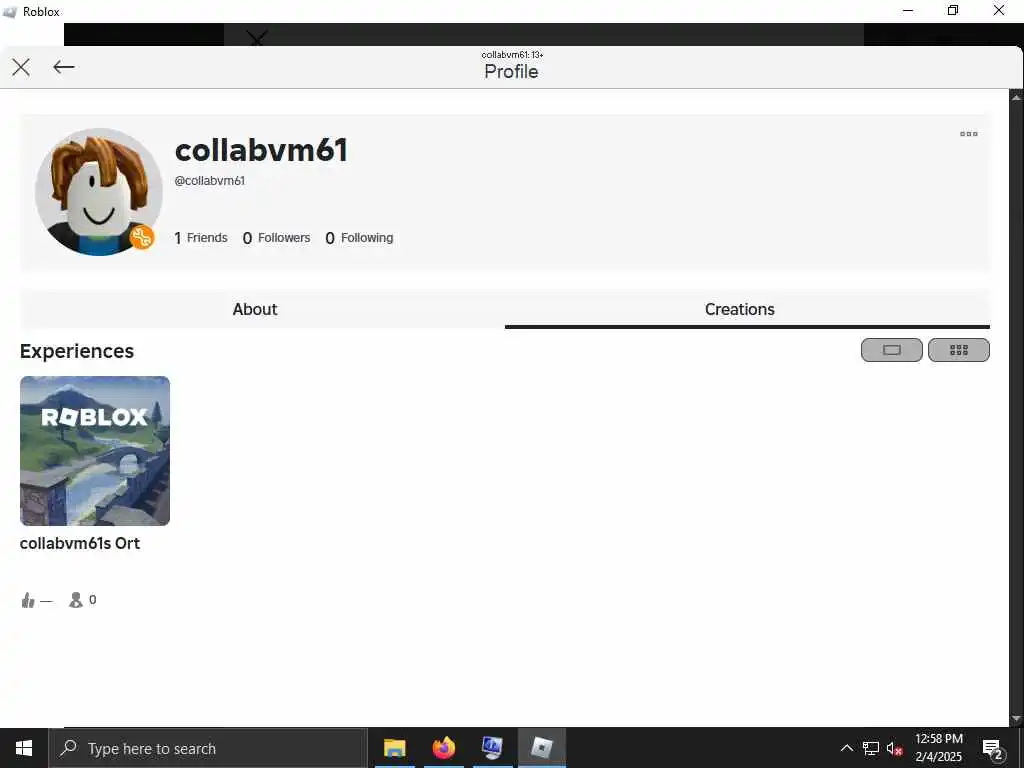Go back using the left arrow icon
Viewport: 1024px width, 768px height.
63,67
